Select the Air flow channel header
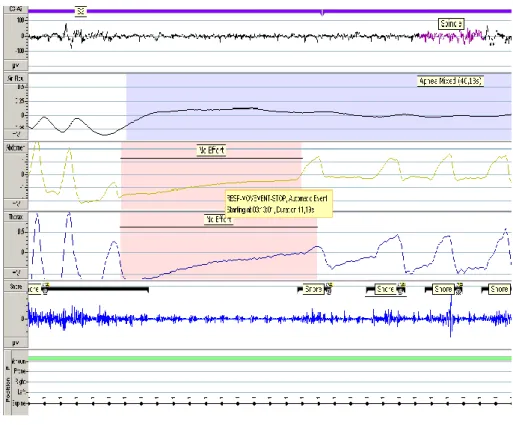Viewport: 513px width, 425px height. (x=15, y=79)
